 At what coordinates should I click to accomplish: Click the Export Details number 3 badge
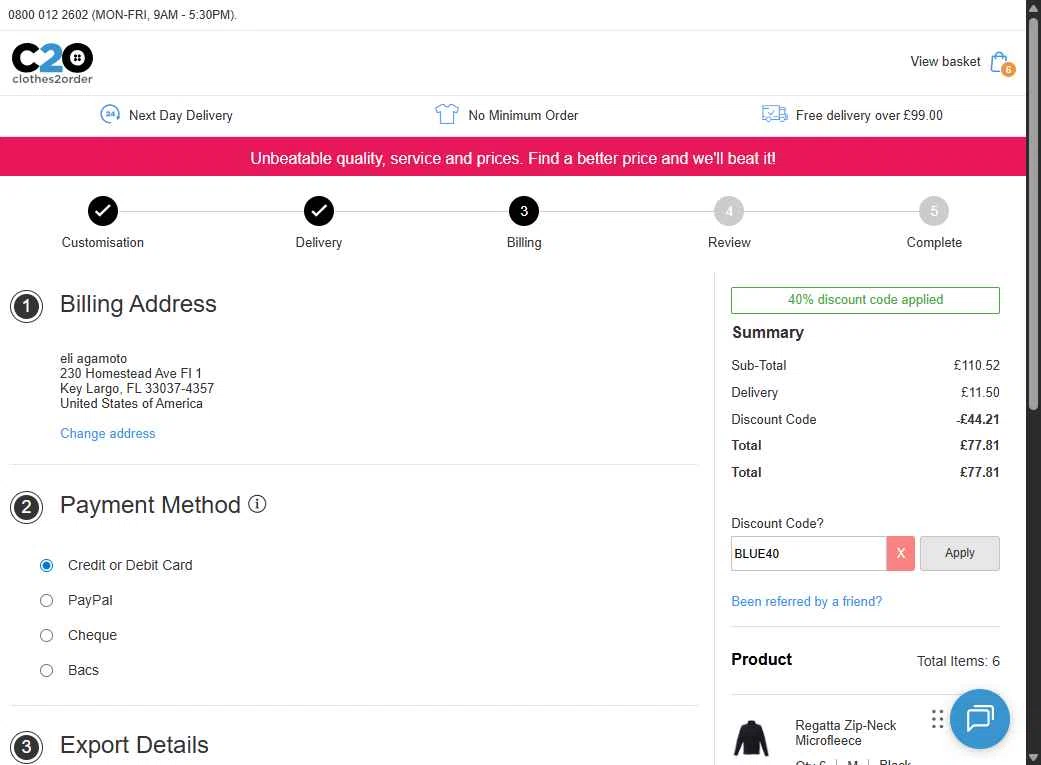click(27, 746)
